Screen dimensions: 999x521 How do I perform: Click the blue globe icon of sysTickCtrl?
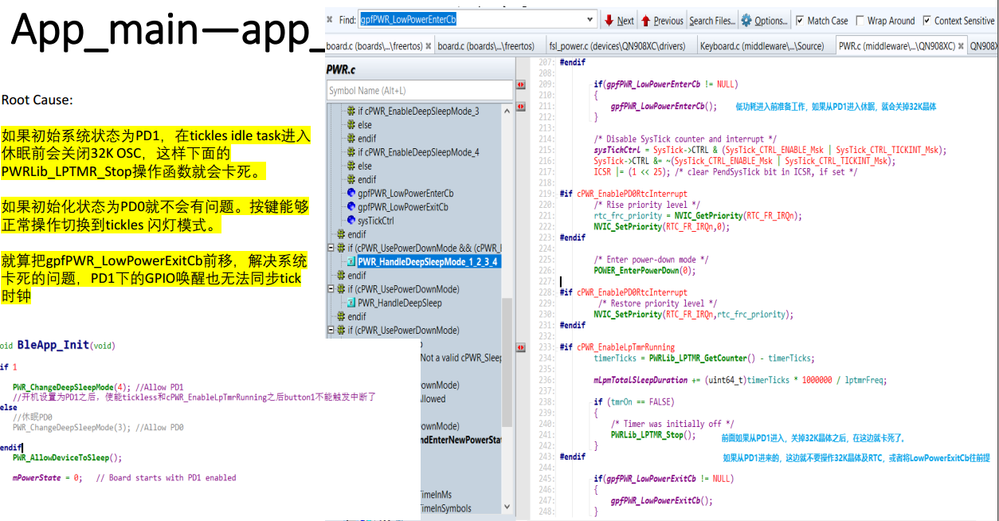click(350, 220)
